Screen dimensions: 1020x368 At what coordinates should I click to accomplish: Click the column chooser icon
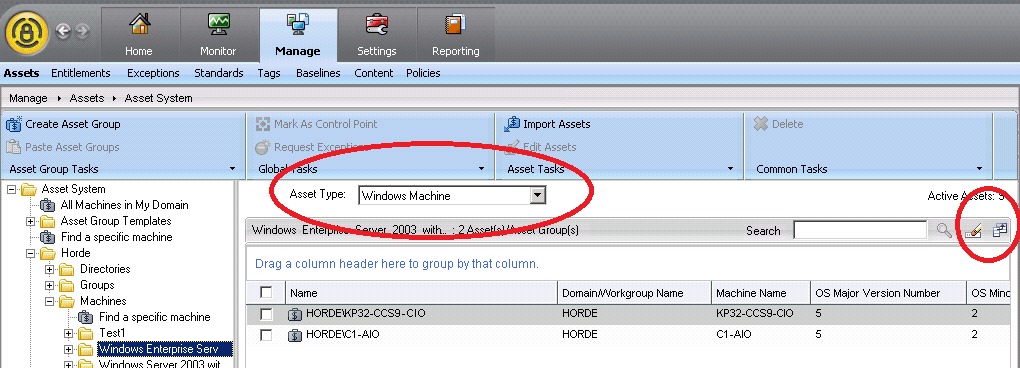tap(1000, 230)
